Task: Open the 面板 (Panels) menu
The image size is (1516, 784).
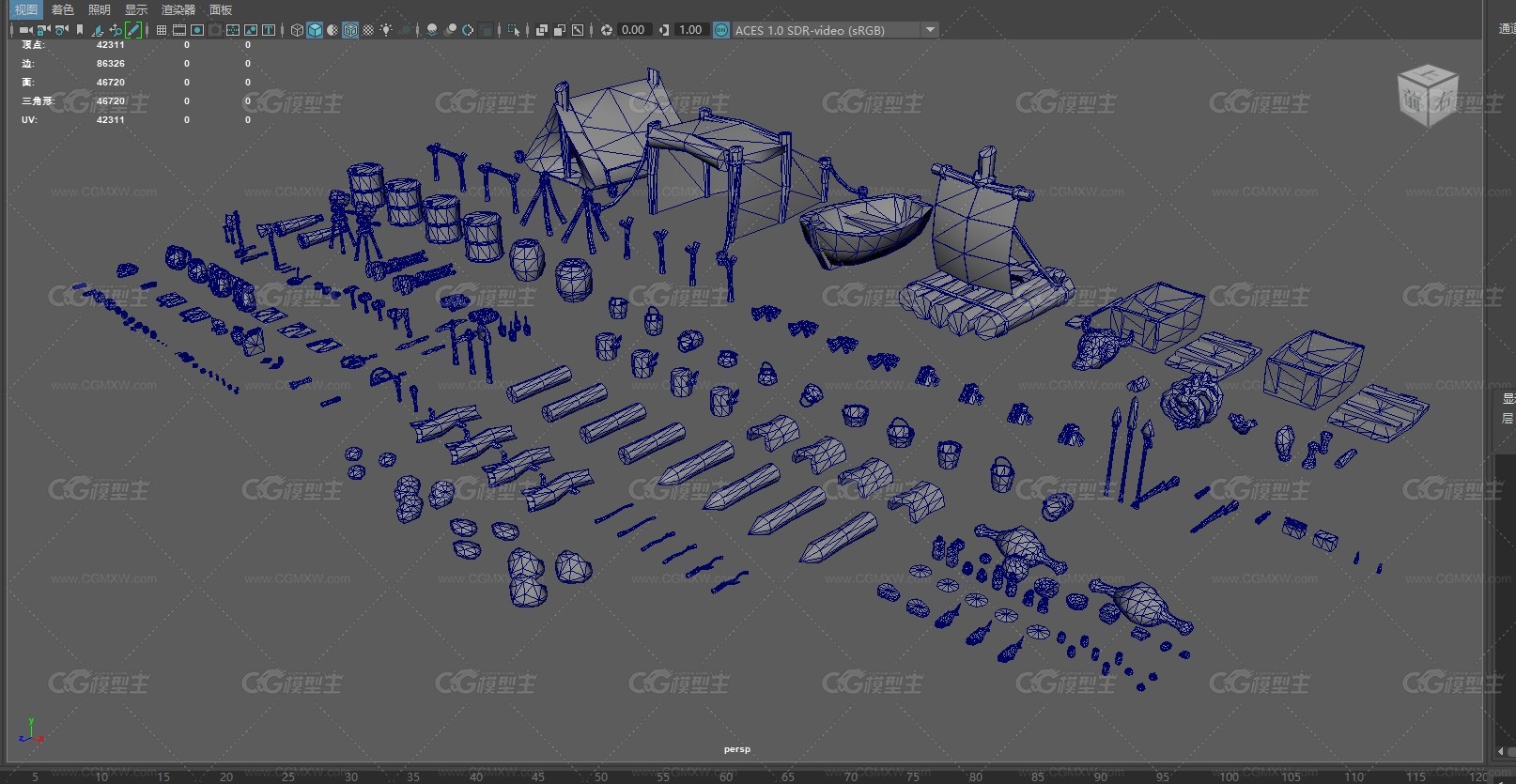Action: coord(221,9)
